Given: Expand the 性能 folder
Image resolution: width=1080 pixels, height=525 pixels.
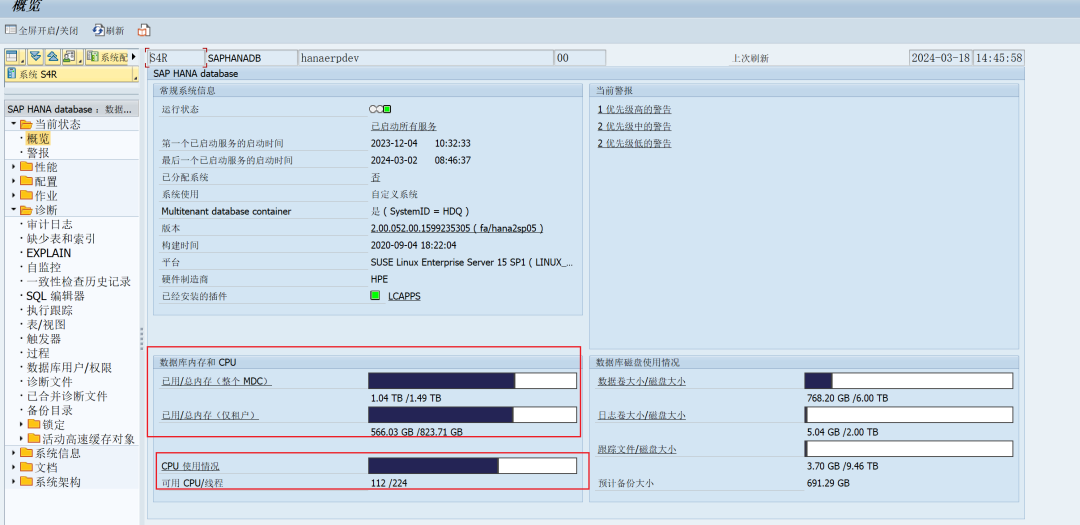Looking at the screenshot, I should tap(14, 167).
